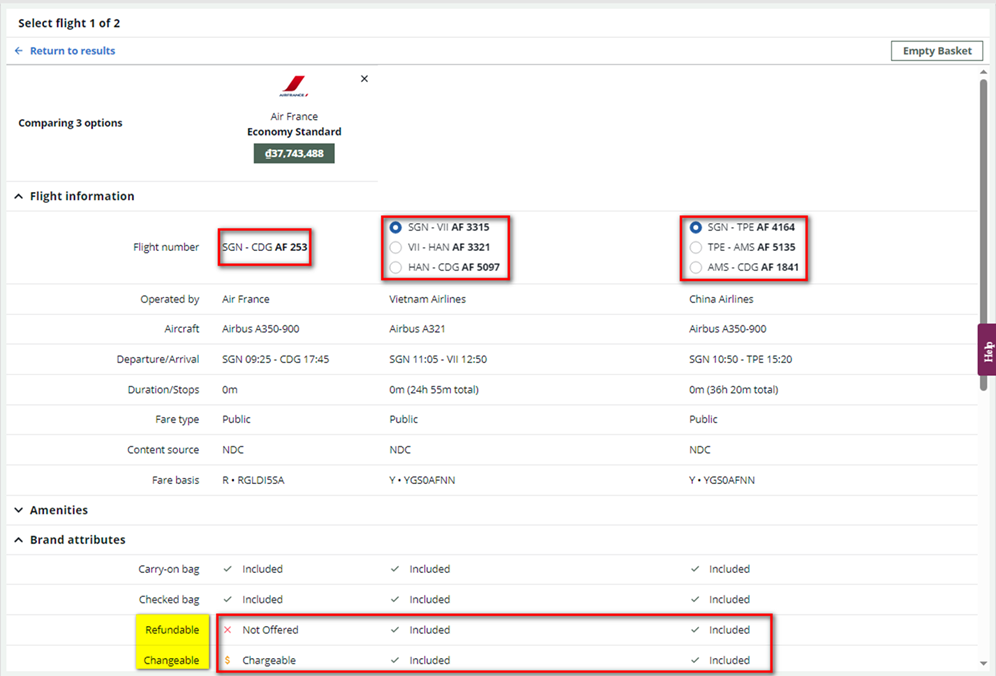Click SGN 09:25 - CDG 17:45 departure cell
The image size is (996, 676).
point(276,360)
